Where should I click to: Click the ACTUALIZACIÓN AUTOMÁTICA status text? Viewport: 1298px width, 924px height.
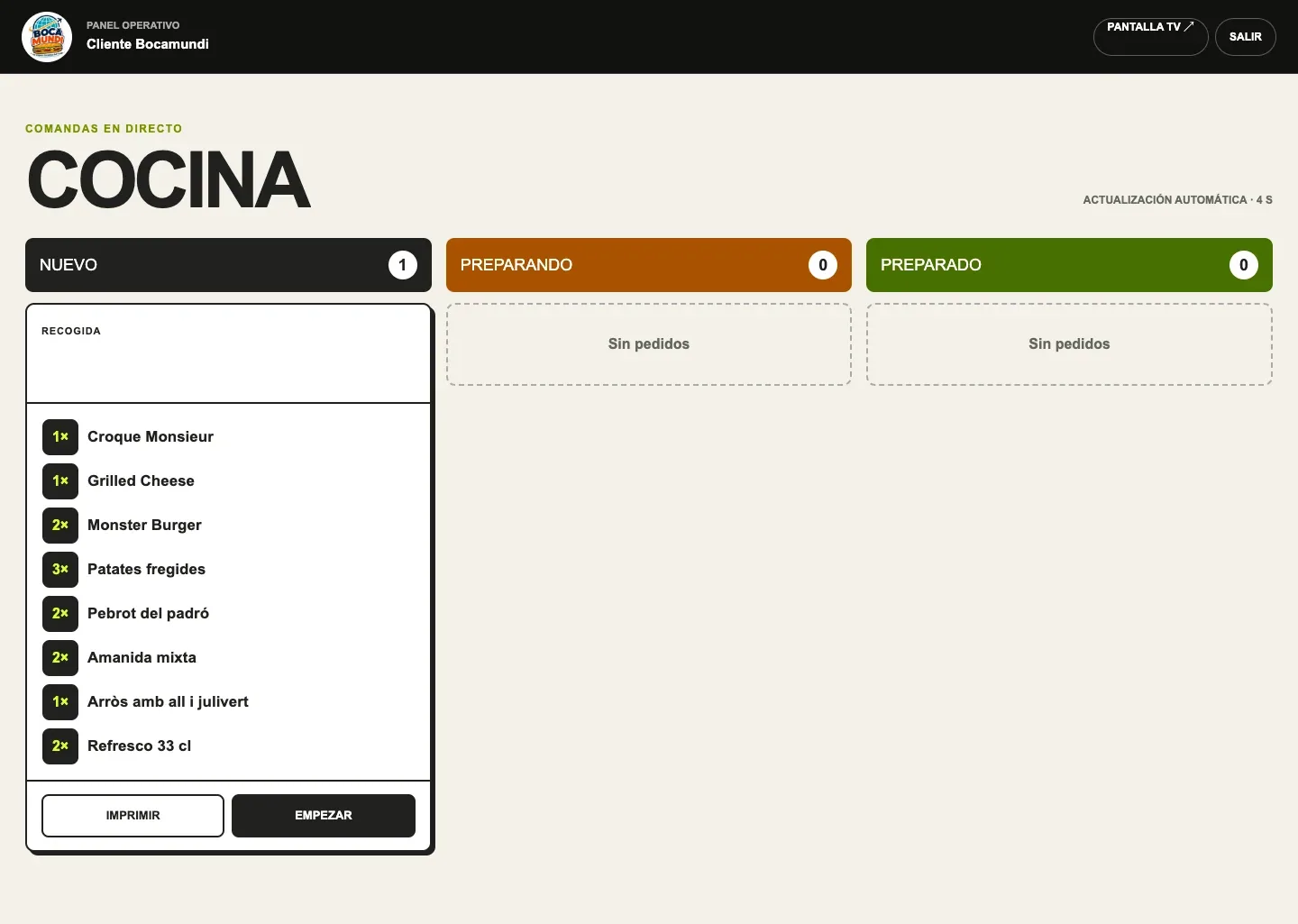(1177, 200)
